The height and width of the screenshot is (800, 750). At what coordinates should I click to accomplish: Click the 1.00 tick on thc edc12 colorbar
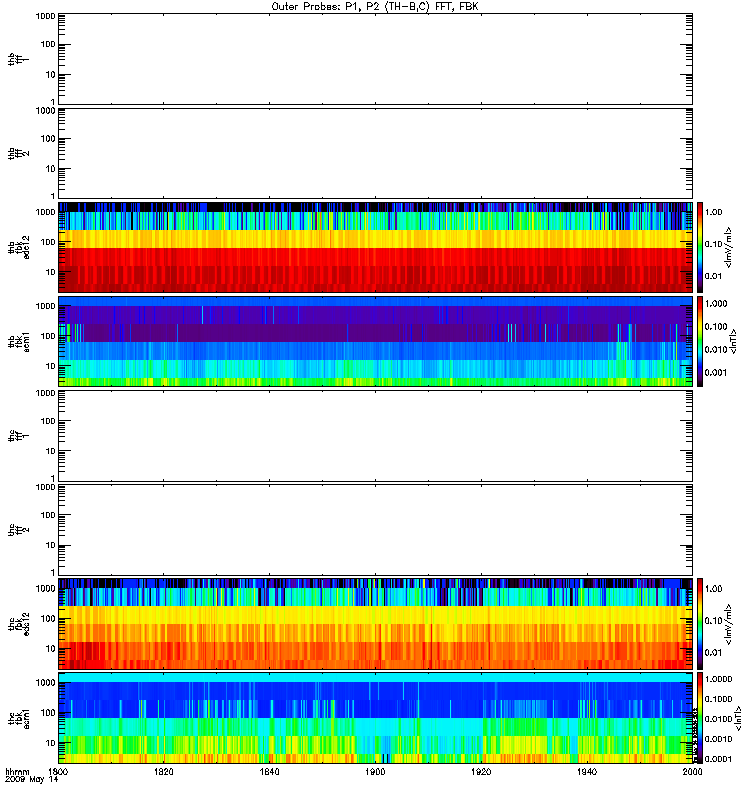tap(713, 589)
